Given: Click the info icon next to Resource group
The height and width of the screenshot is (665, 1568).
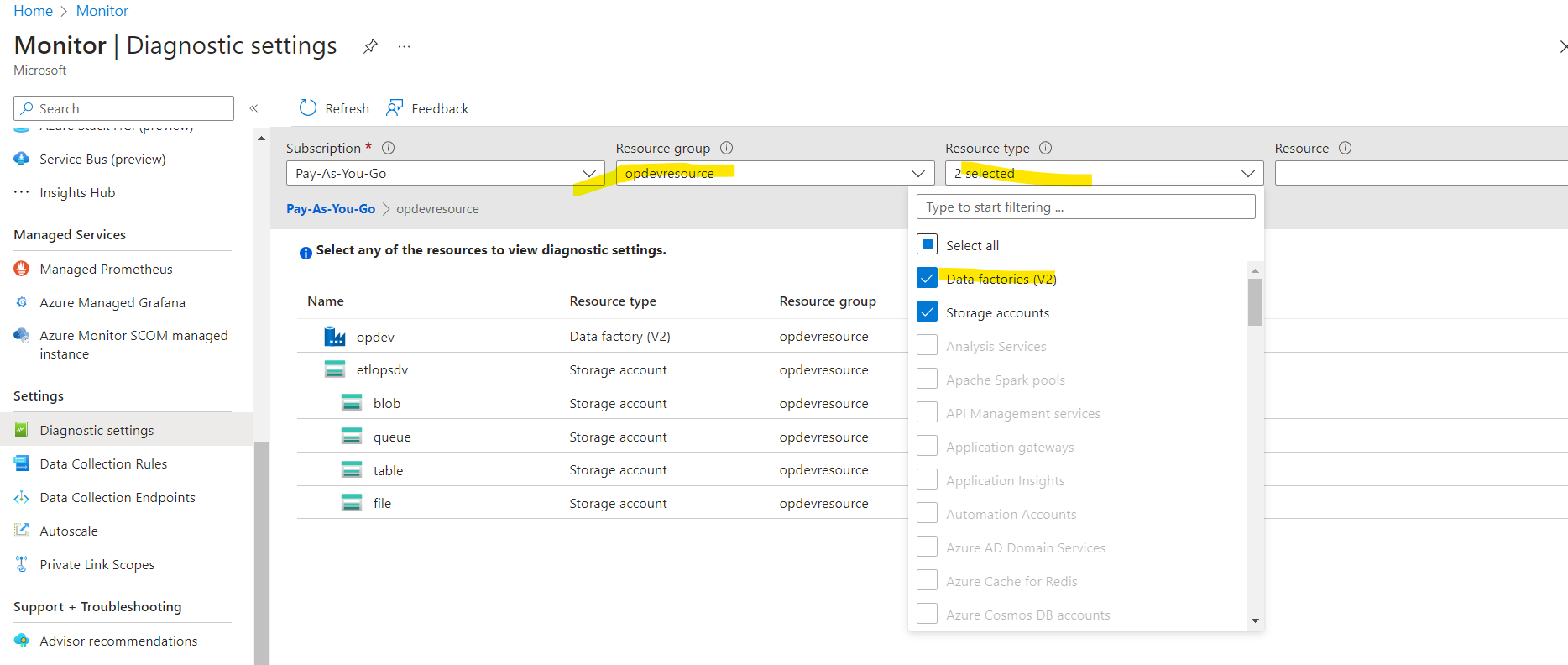Looking at the screenshot, I should 727,148.
